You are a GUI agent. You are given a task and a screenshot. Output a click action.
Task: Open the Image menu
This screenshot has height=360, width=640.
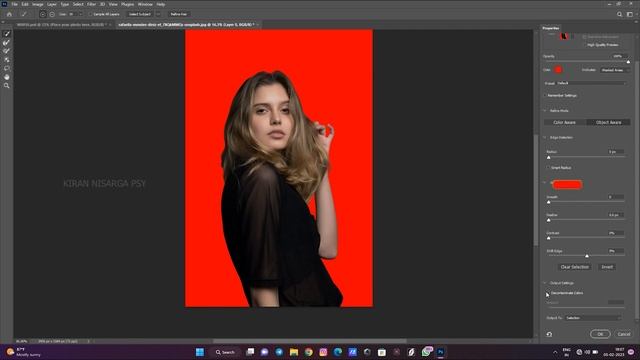tap(38, 4)
